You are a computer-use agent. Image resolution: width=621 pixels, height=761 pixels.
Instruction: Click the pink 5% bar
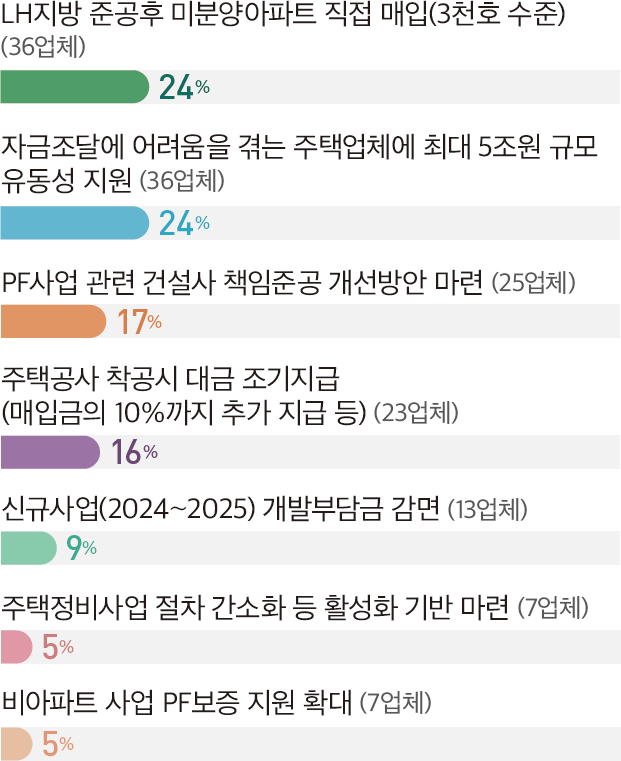point(16,647)
